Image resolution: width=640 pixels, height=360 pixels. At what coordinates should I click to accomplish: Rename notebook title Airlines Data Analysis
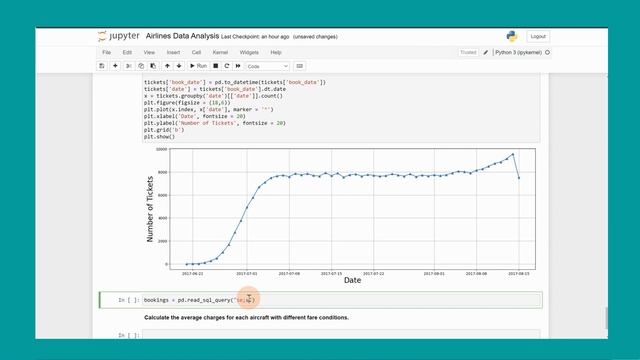pyautogui.click(x=182, y=36)
